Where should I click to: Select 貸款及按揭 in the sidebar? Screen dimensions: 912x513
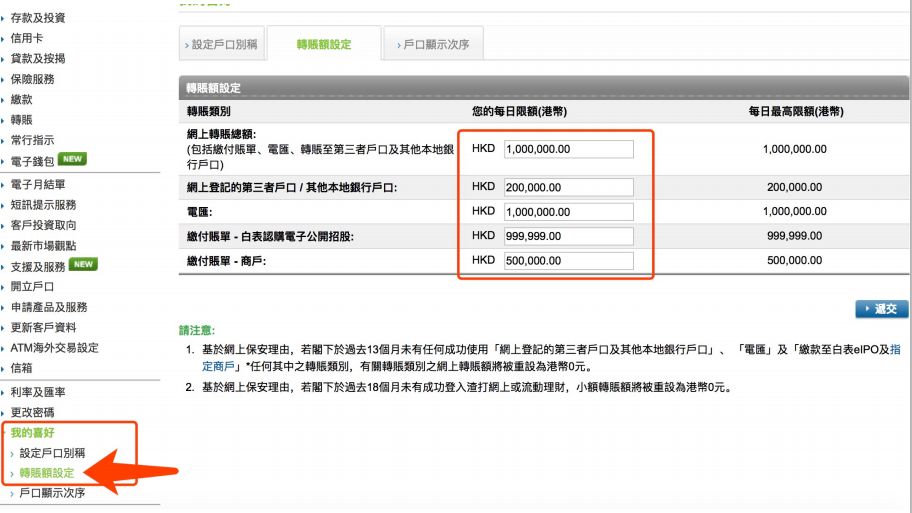(38, 59)
